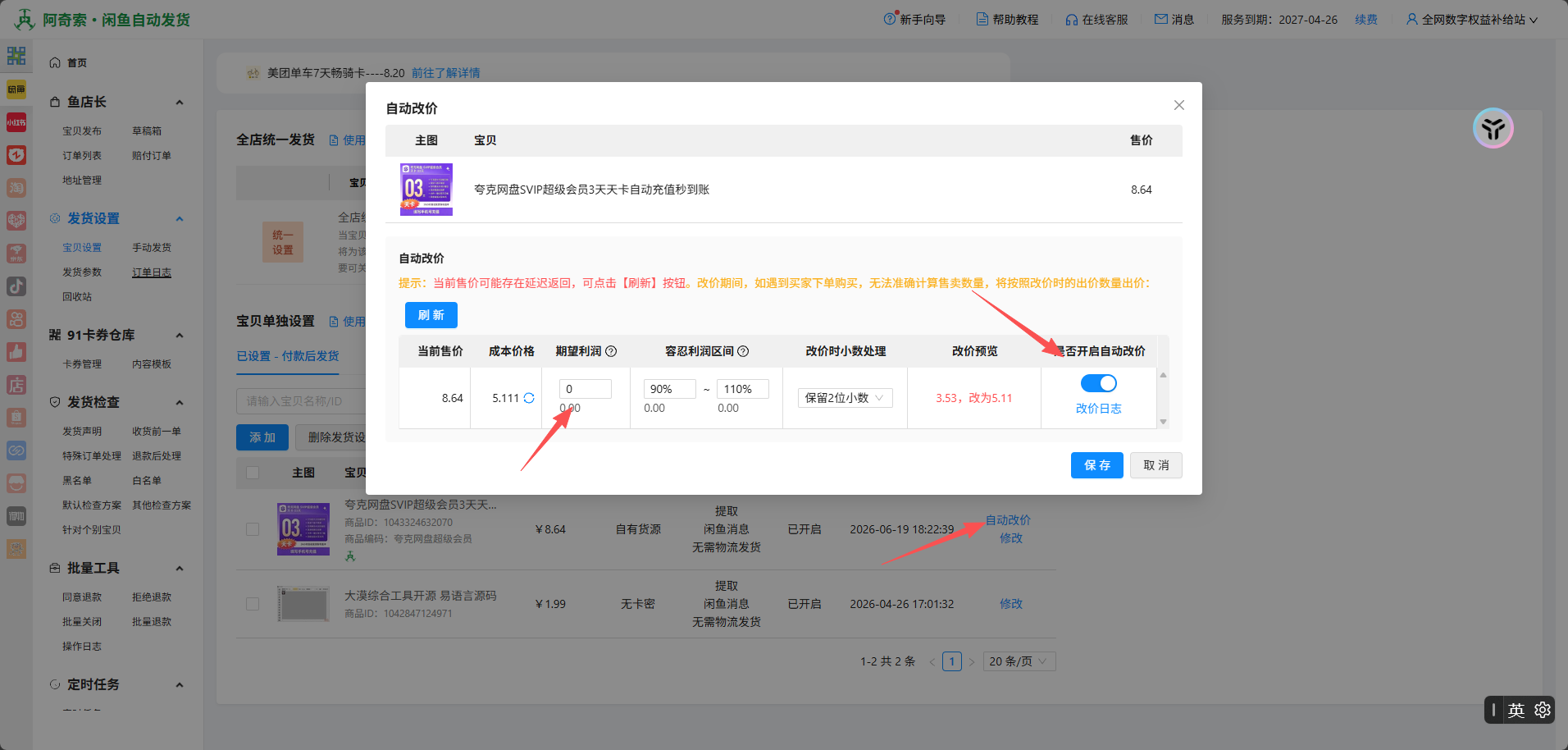Image resolution: width=1568 pixels, height=750 pixels.
Task: Focus the 期望利润 input field
Action: [586, 389]
